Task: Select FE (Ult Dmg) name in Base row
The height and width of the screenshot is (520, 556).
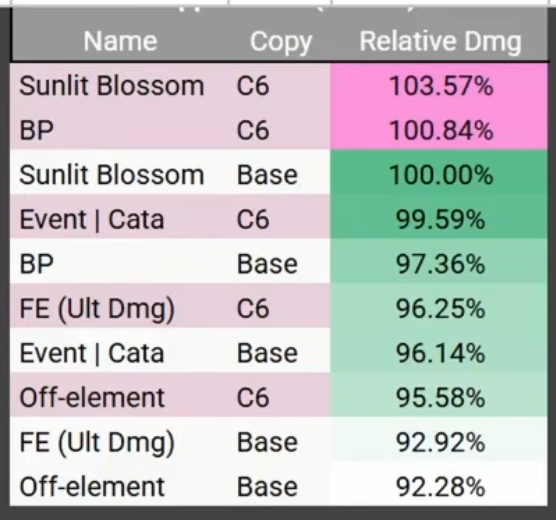Action: coord(97,443)
